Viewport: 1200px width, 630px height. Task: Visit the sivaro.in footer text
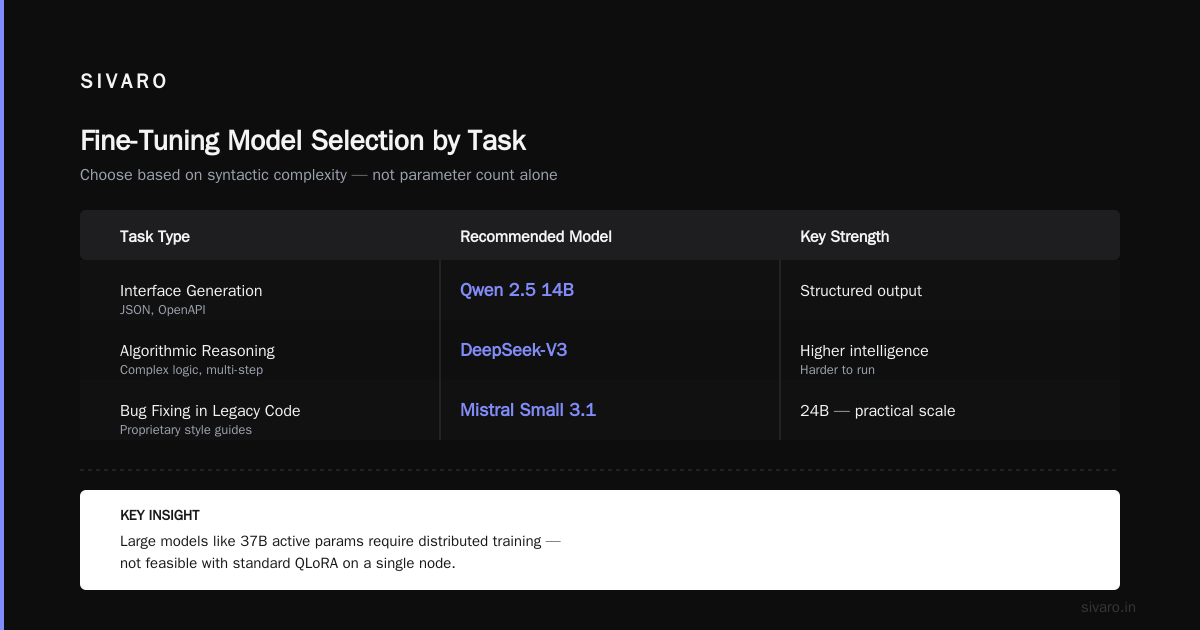1109,607
